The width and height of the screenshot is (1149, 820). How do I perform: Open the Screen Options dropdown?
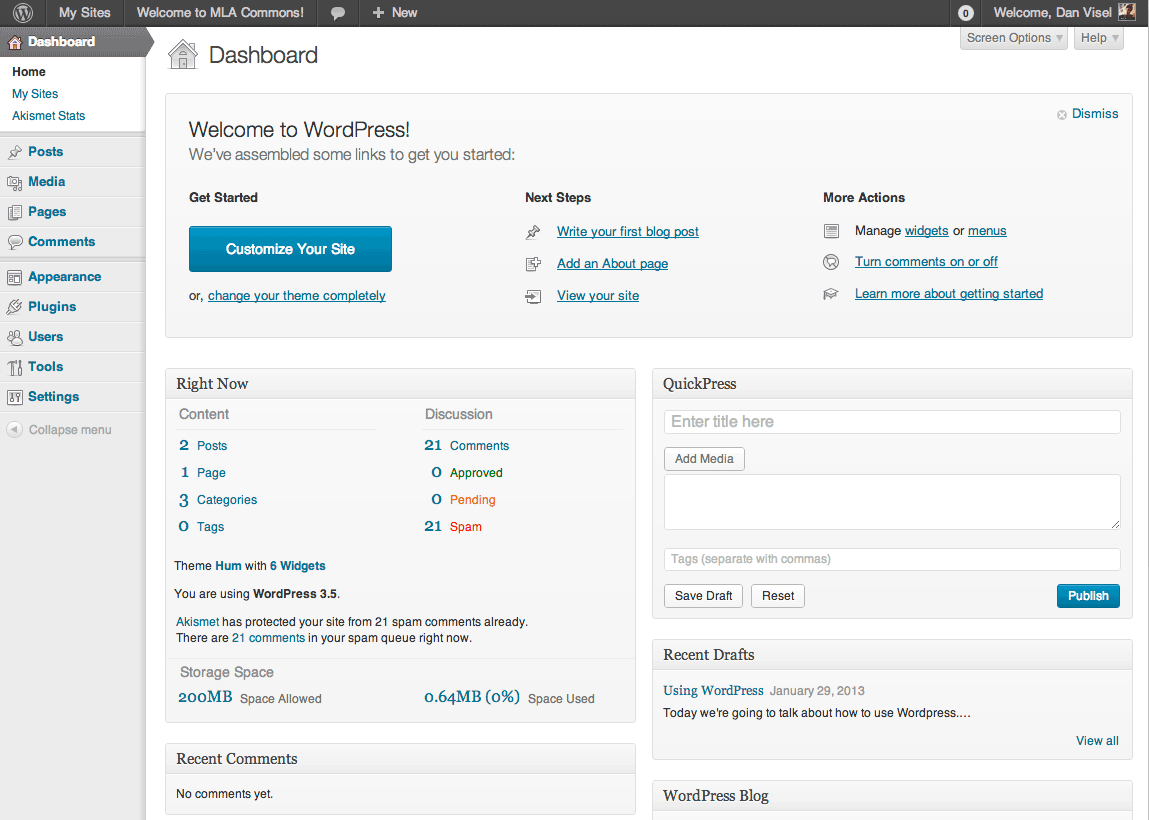pyautogui.click(x=1012, y=37)
